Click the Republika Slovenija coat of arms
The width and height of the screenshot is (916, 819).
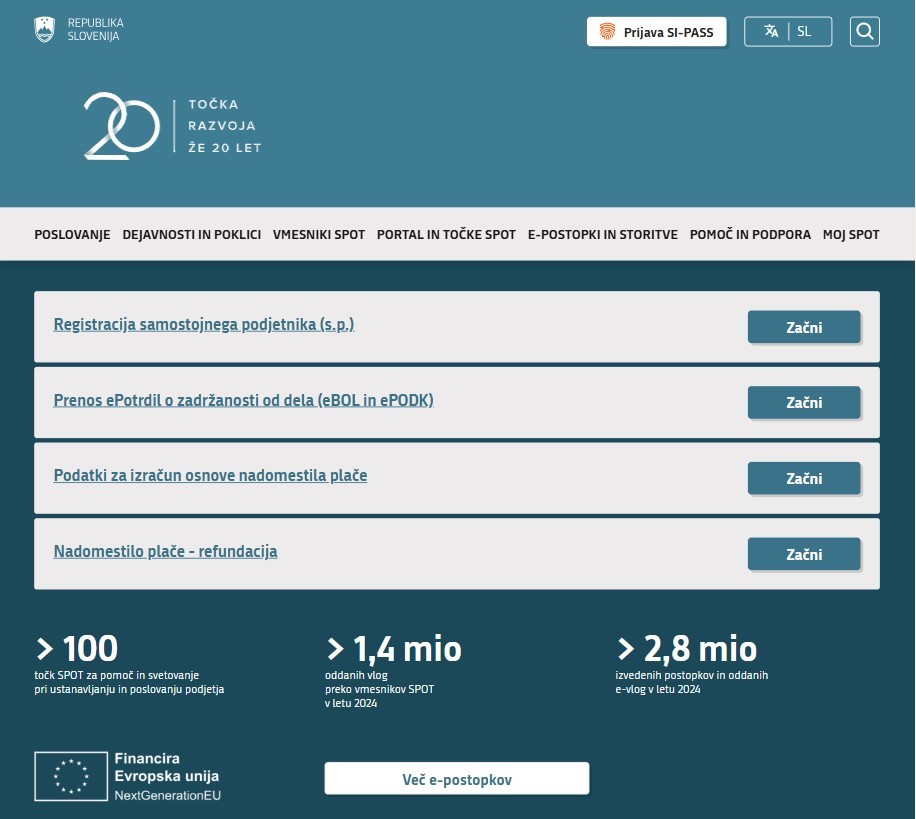44,29
